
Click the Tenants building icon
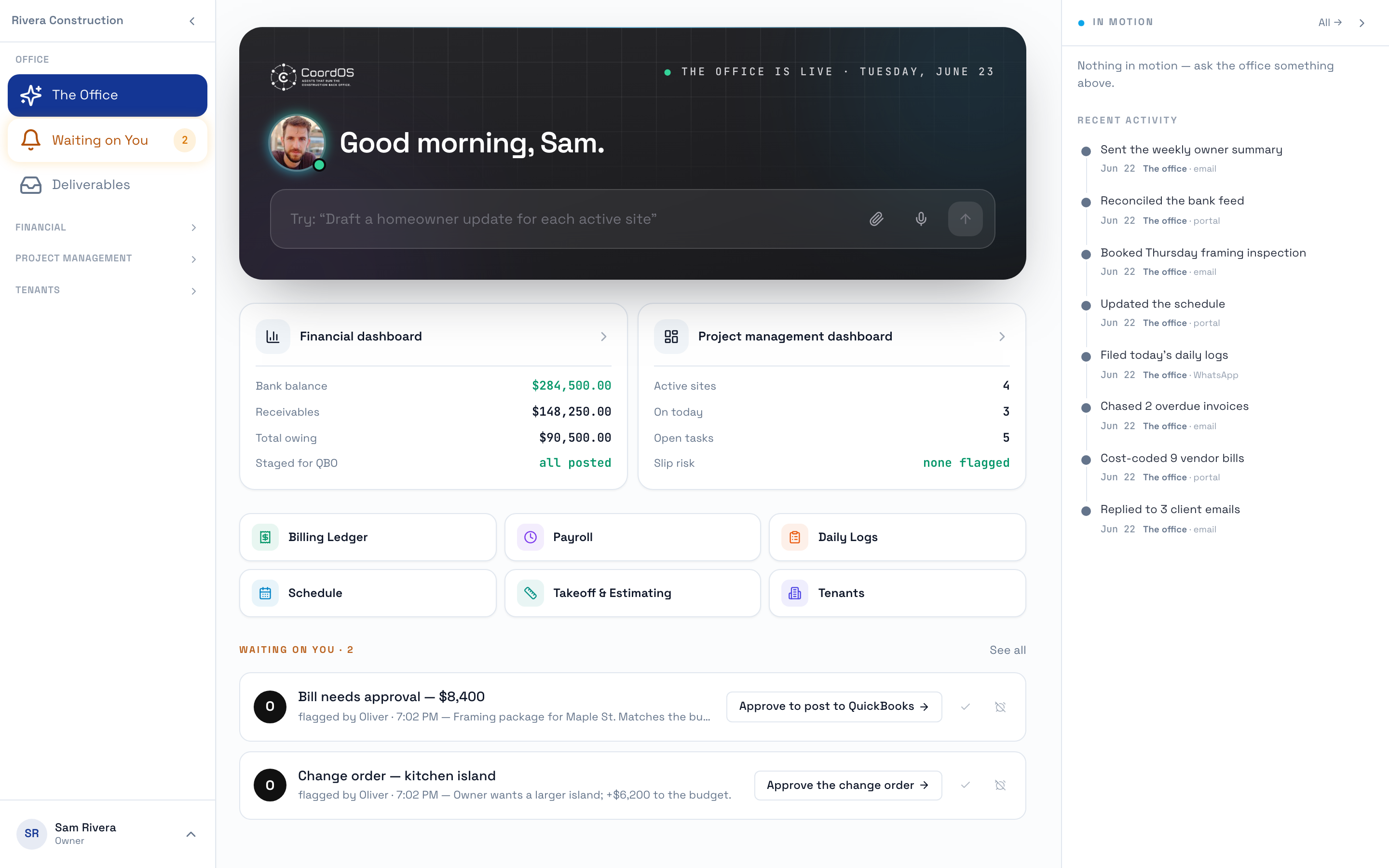tap(795, 593)
